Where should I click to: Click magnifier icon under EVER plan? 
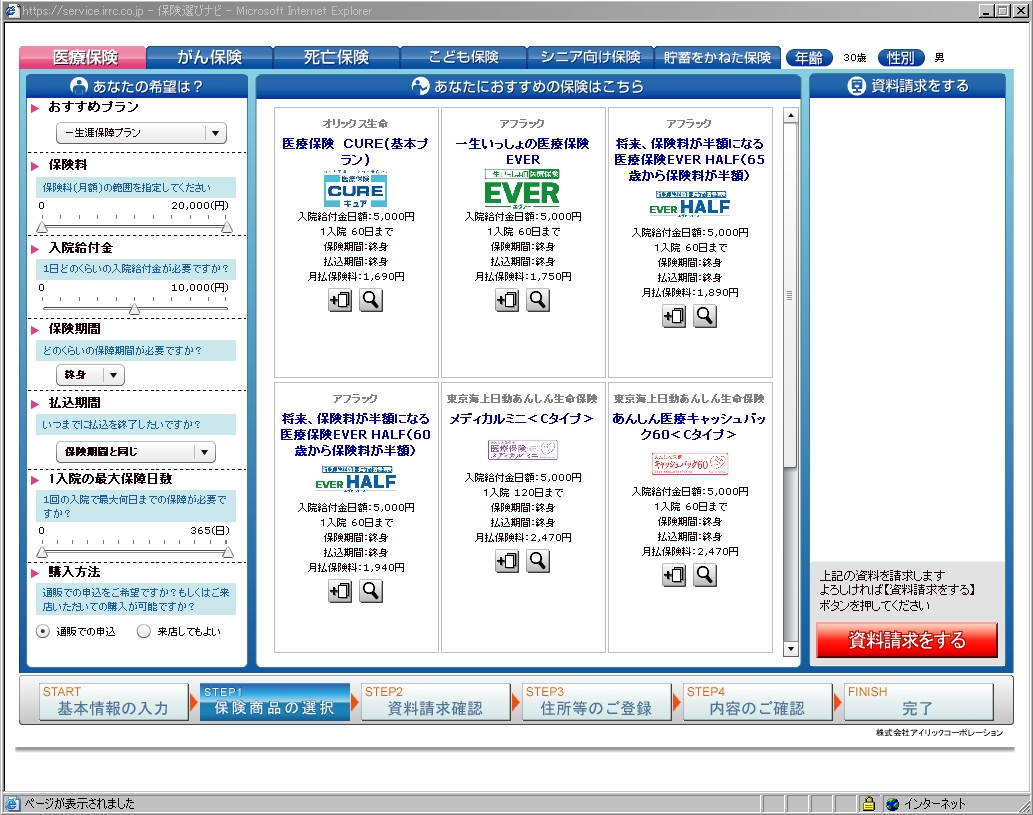point(538,300)
